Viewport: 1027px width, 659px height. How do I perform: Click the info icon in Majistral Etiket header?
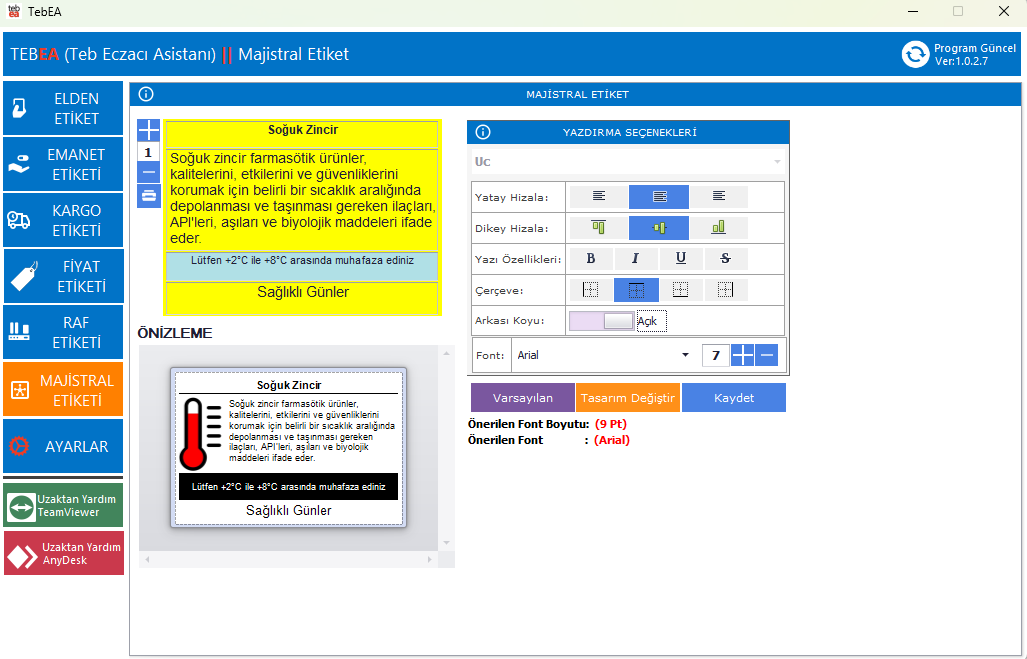tap(147, 94)
